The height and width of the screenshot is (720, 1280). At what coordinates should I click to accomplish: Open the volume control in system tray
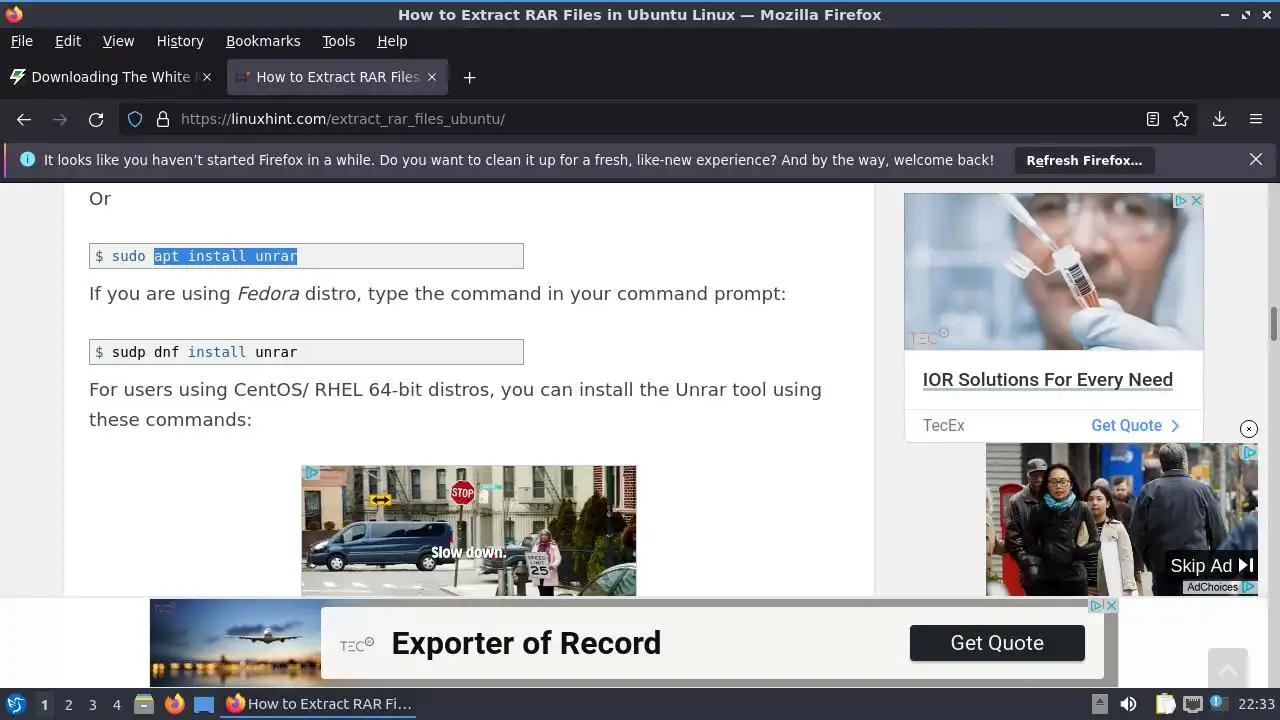point(1128,704)
